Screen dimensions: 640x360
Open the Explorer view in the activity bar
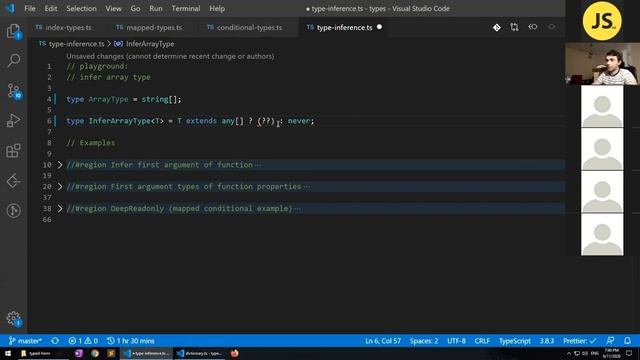[13, 31]
